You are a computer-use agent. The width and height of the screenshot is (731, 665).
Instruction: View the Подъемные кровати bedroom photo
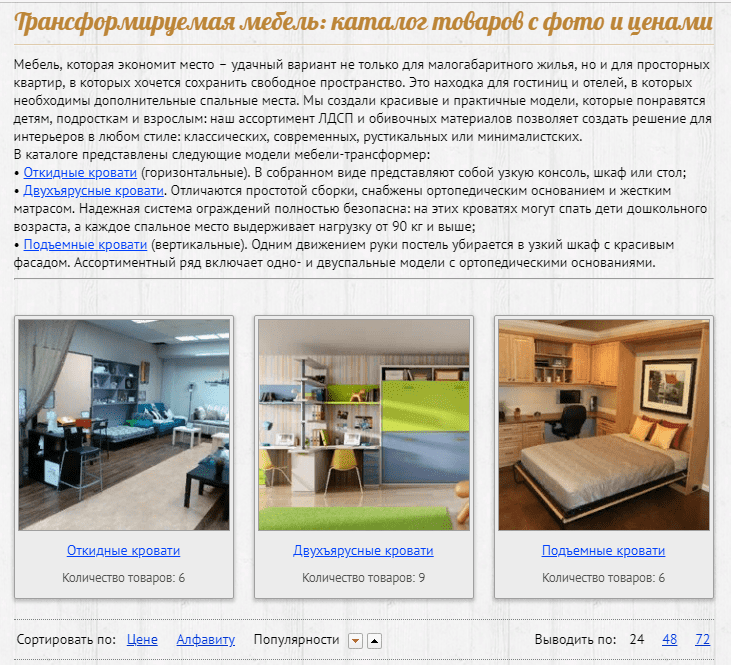(604, 425)
